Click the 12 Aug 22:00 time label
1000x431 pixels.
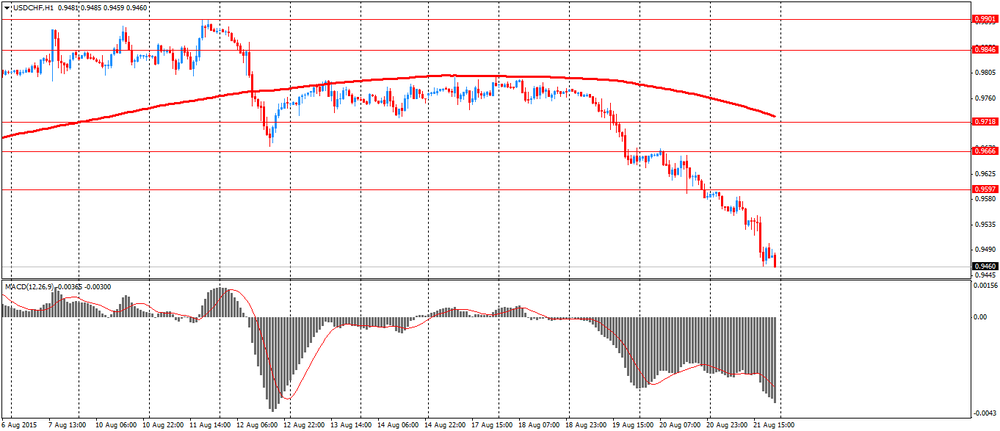[303, 424]
